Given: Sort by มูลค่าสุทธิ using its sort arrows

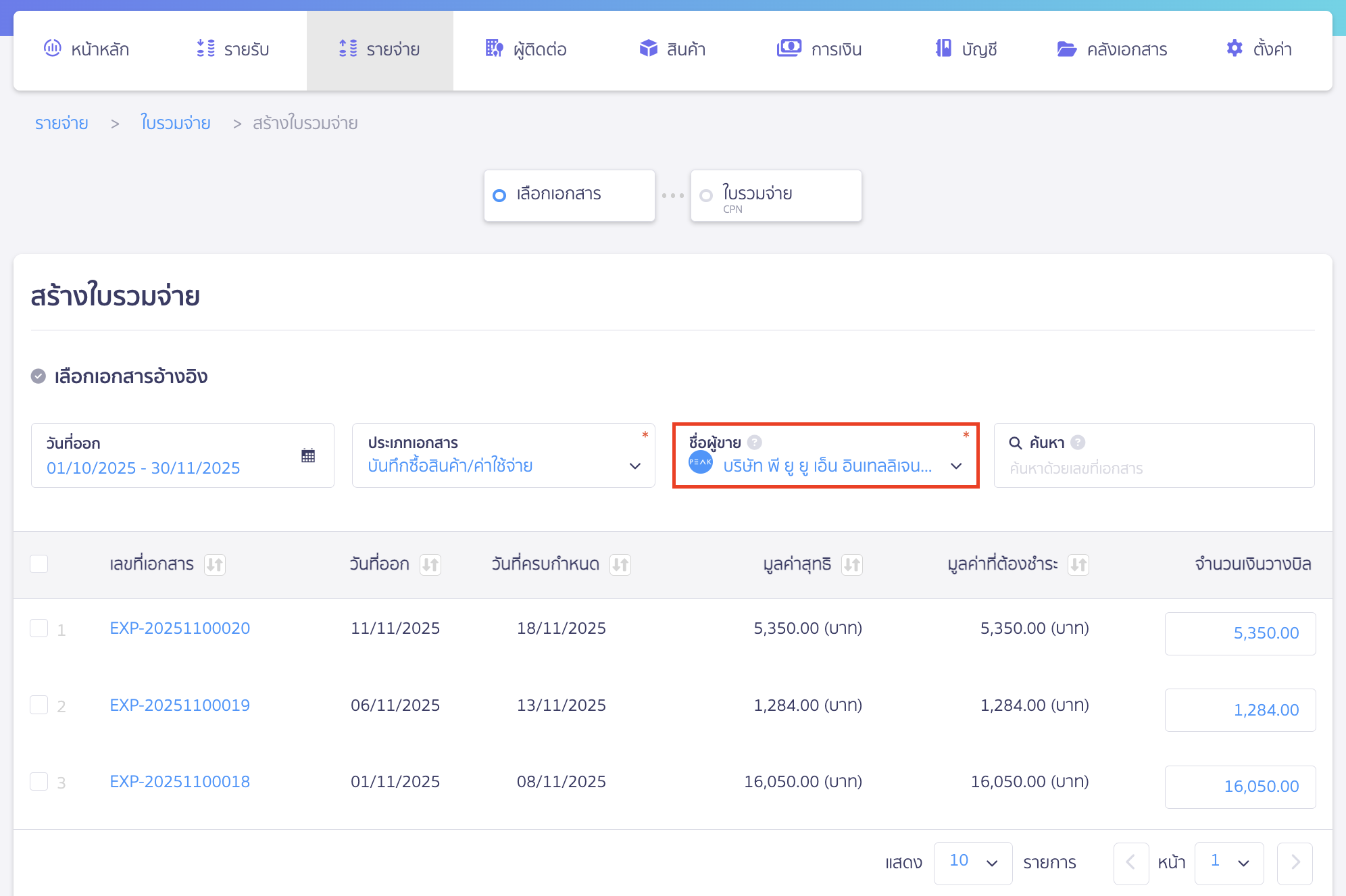Looking at the screenshot, I should click(853, 564).
